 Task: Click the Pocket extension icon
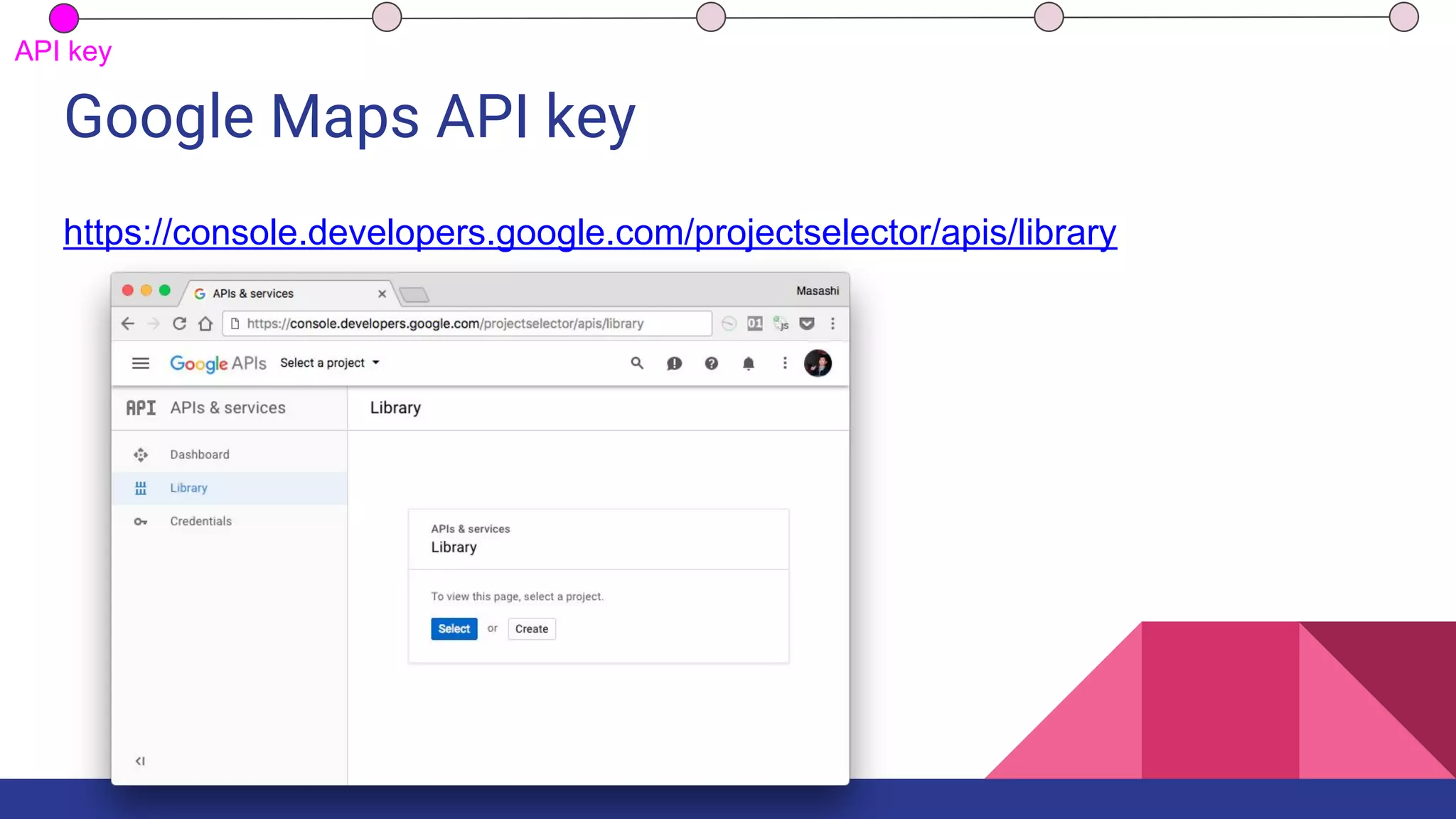pos(807,323)
